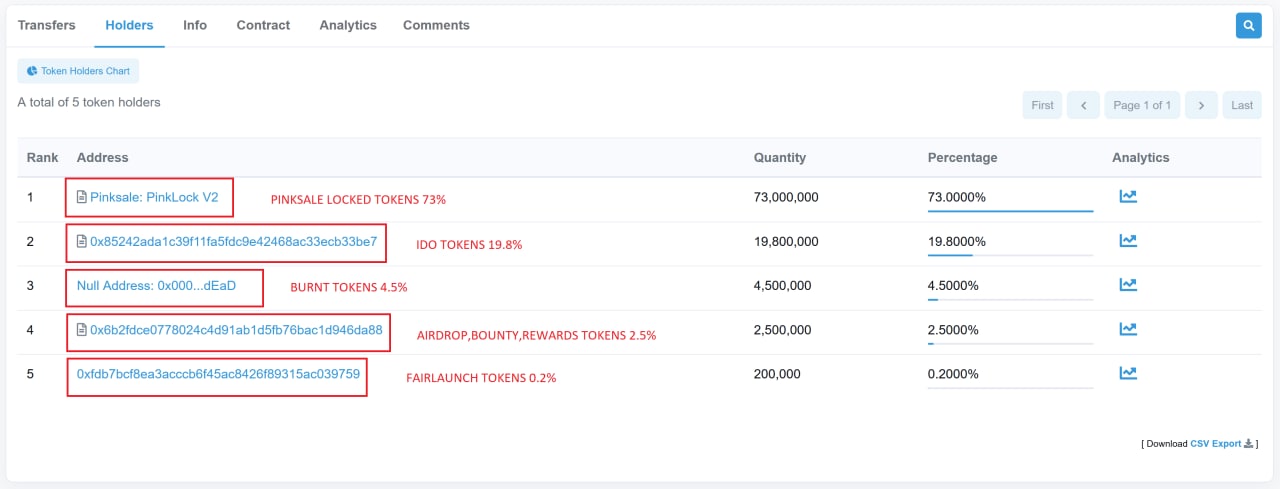The height and width of the screenshot is (489, 1280).
Task: Jump to Last page of holders
Action: [1242, 105]
